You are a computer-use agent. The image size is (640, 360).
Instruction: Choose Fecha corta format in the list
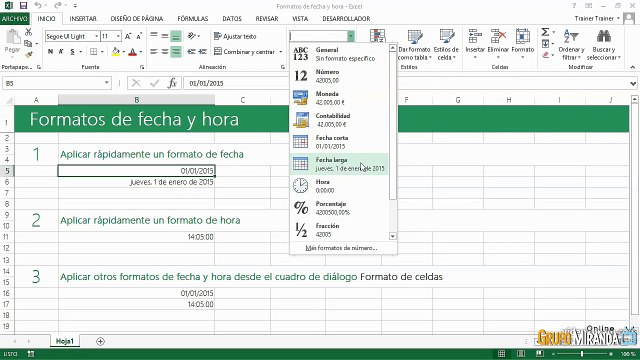(339, 142)
